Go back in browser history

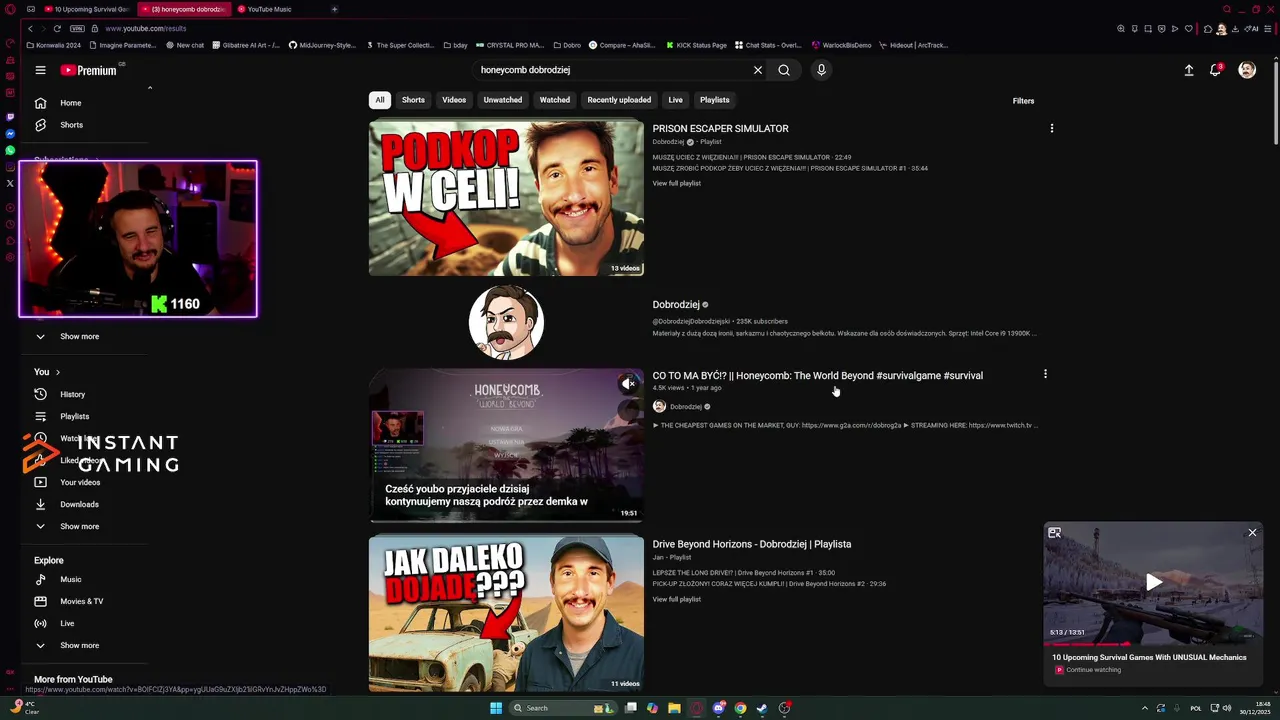coord(30,28)
